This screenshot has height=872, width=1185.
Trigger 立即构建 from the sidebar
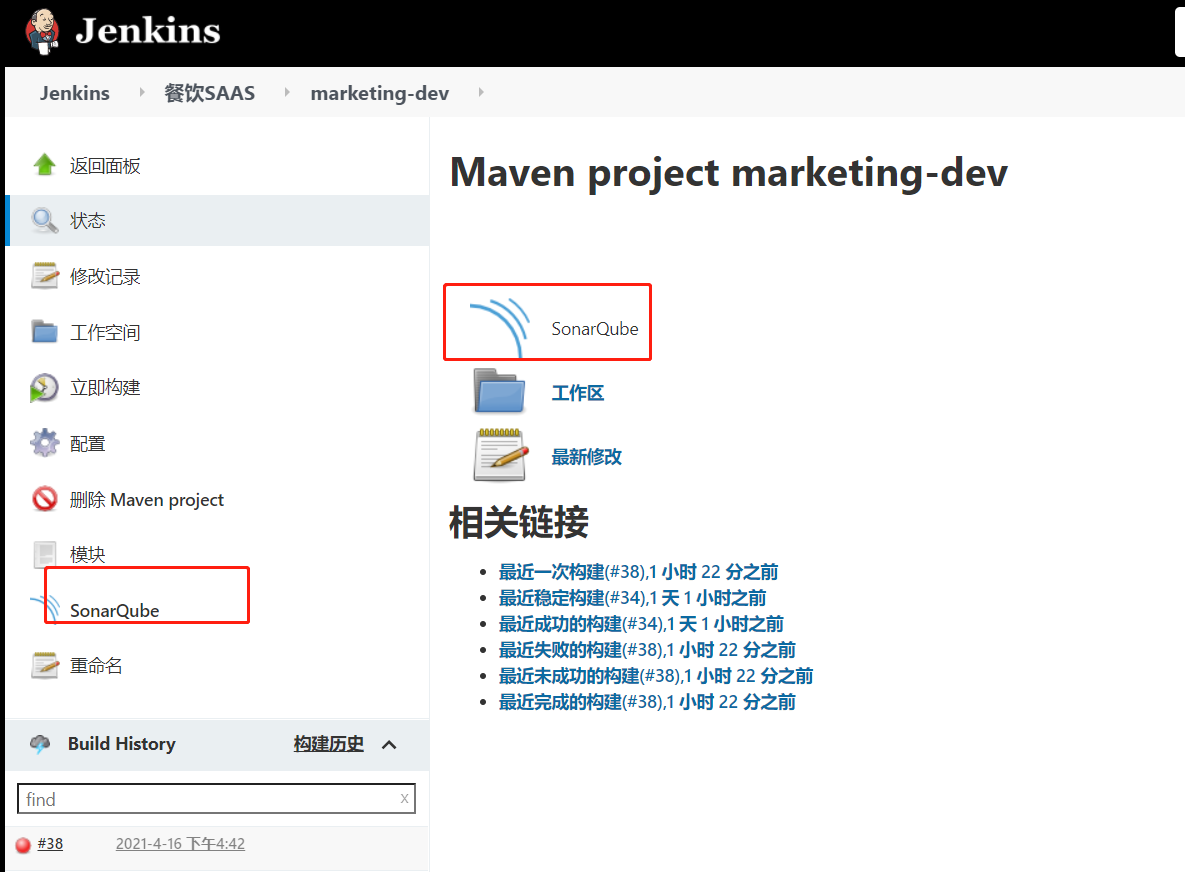point(105,388)
